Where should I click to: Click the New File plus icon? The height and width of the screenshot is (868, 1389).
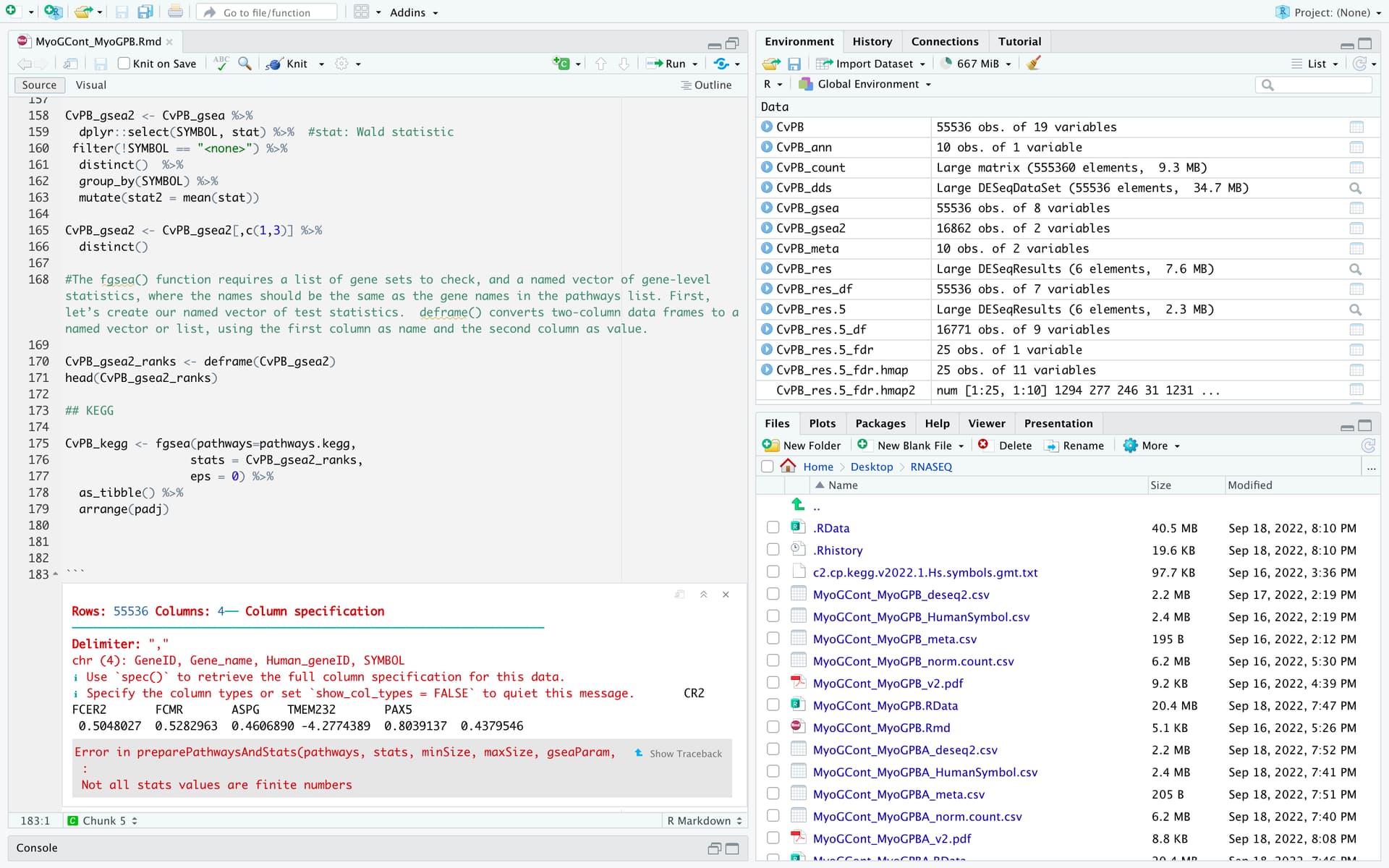click(11, 12)
